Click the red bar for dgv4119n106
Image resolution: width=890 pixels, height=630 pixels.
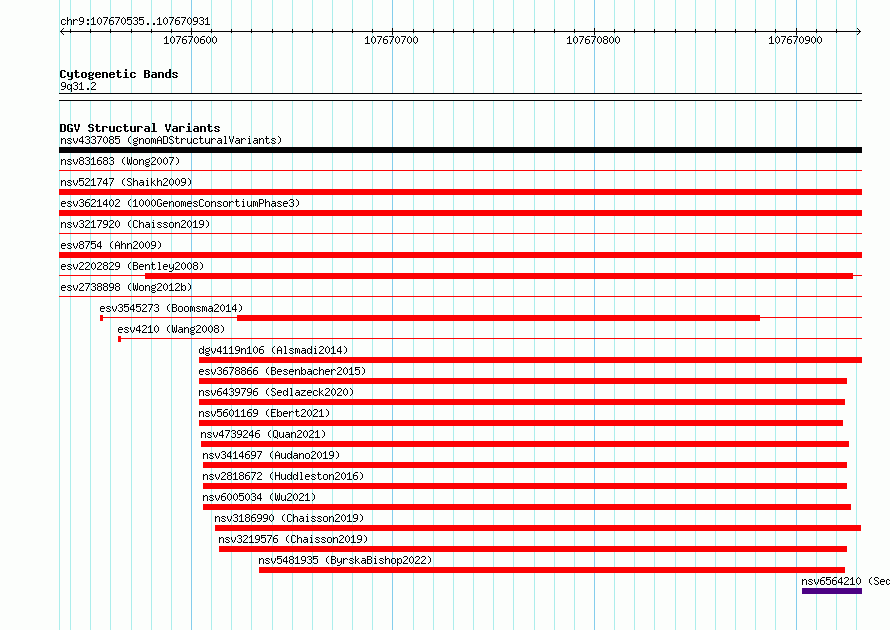click(x=530, y=360)
